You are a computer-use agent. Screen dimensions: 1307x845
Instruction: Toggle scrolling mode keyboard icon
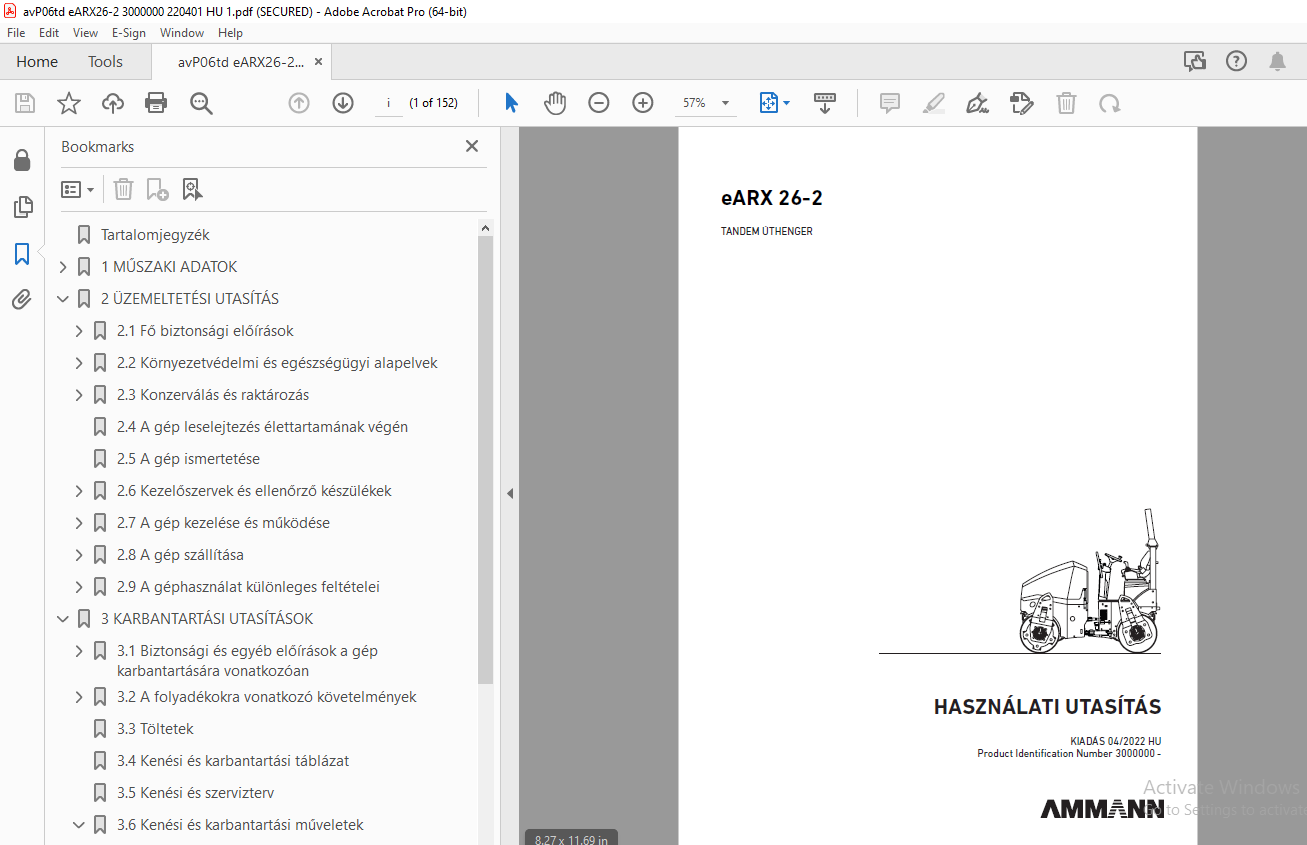[825, 103]
